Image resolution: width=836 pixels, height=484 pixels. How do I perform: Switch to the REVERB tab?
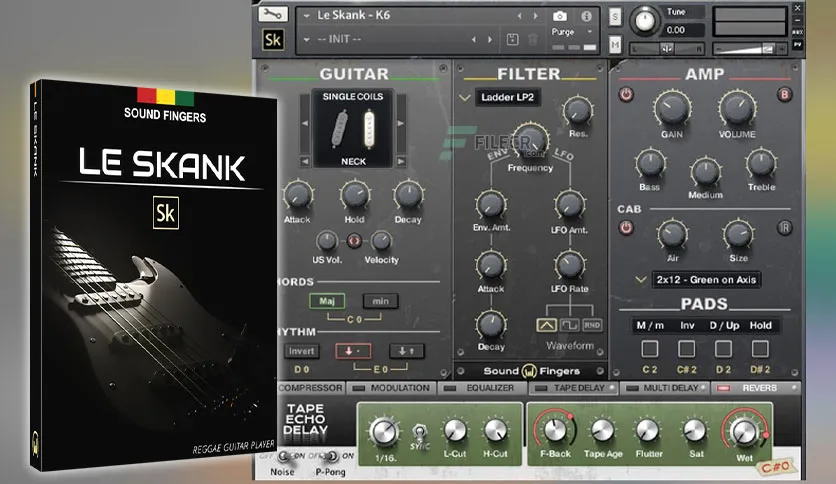755,388
